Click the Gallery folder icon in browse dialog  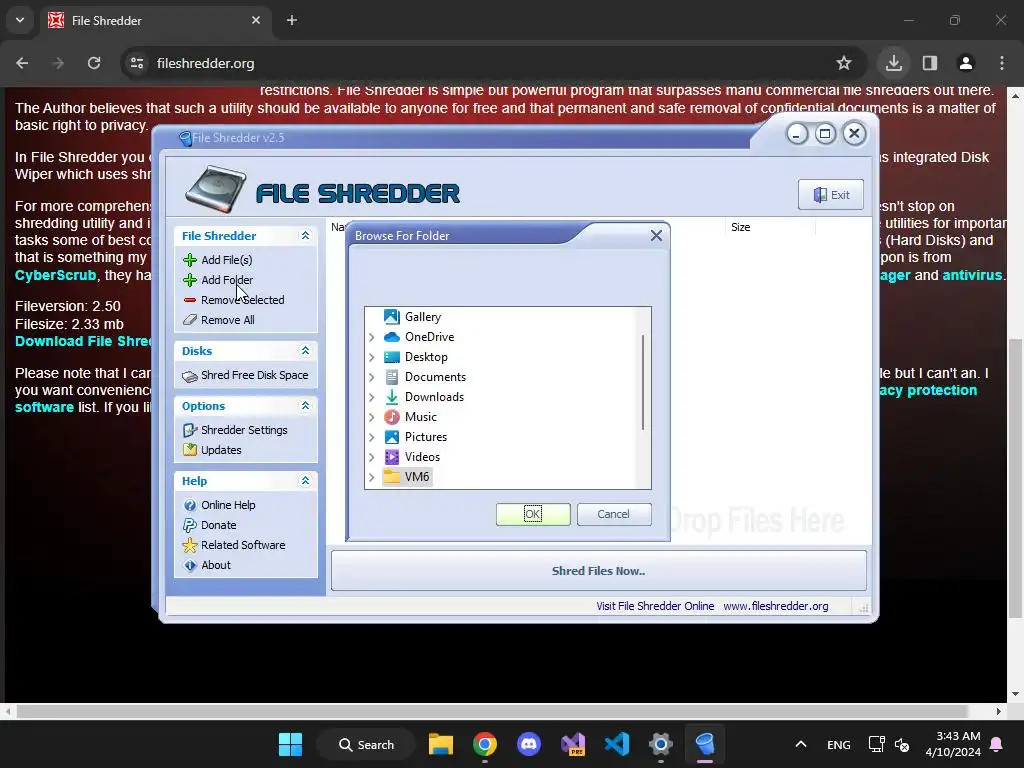(392, 317)
